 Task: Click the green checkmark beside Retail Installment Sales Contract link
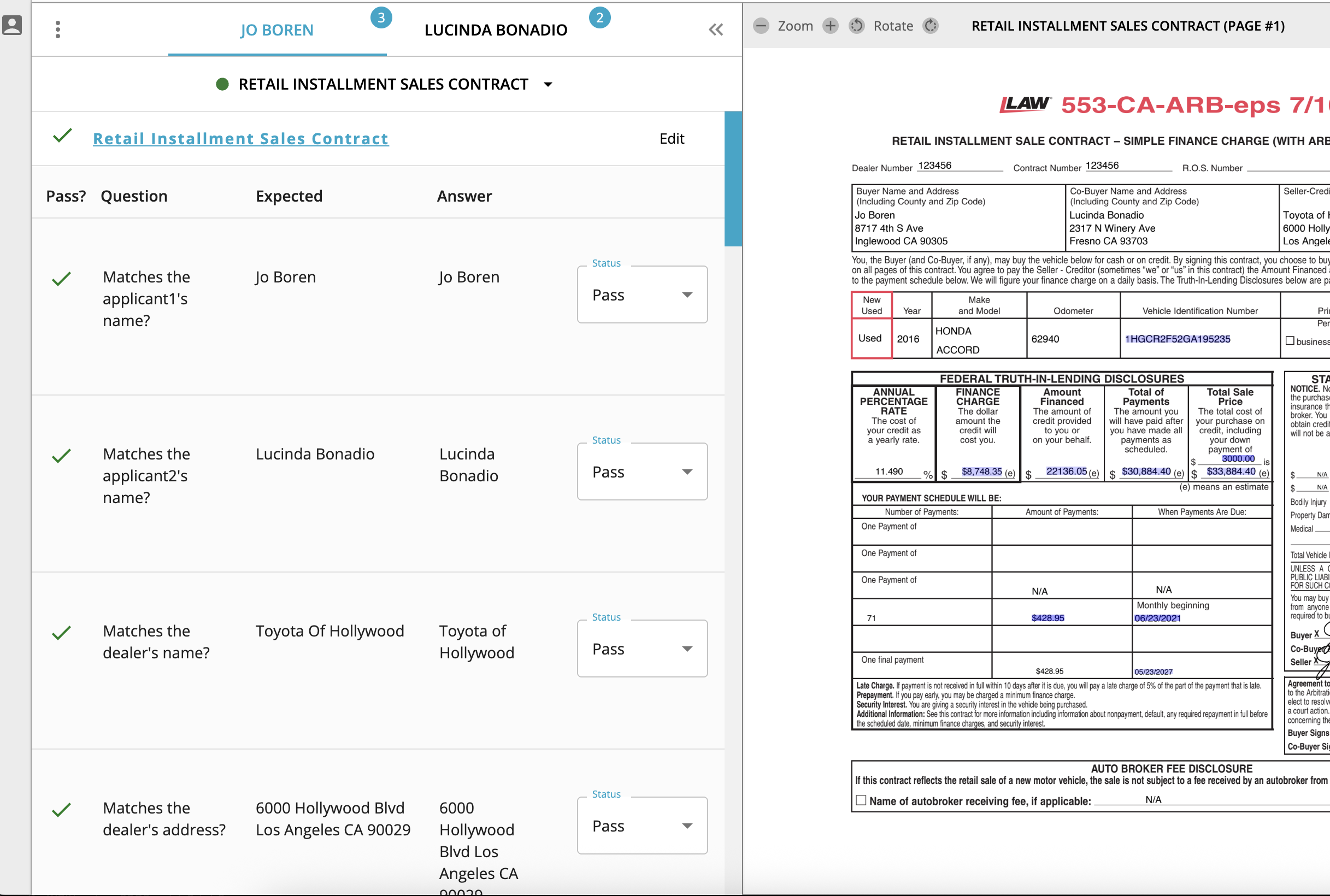click(62, 135)
